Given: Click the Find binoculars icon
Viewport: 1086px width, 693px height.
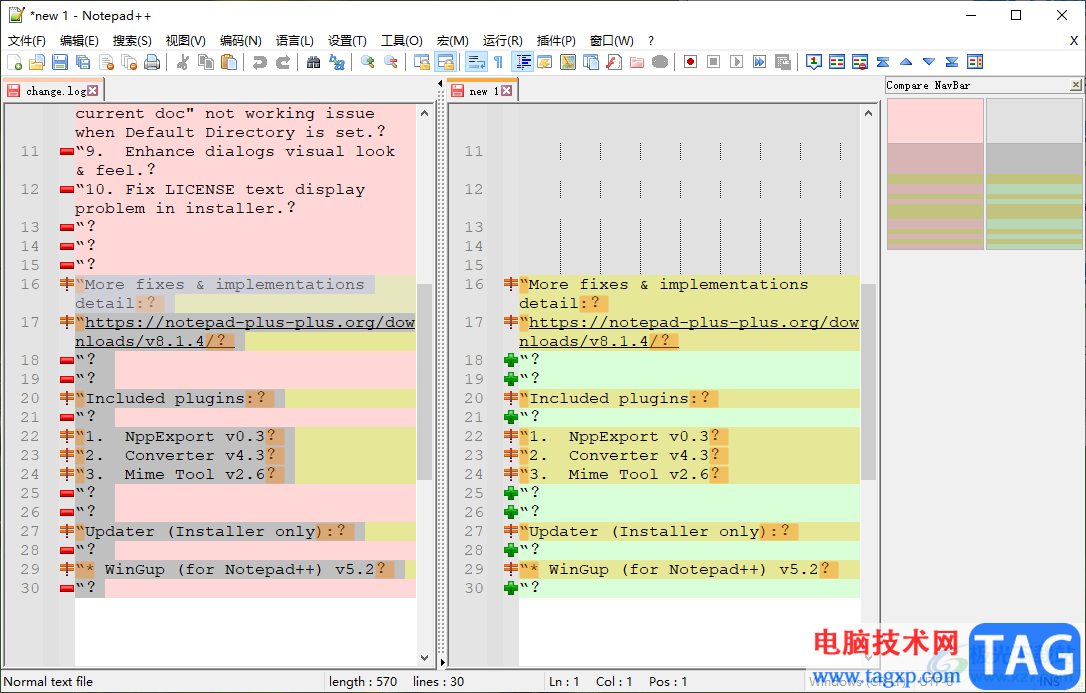Looking at the screenshot, I should [313, 62].
